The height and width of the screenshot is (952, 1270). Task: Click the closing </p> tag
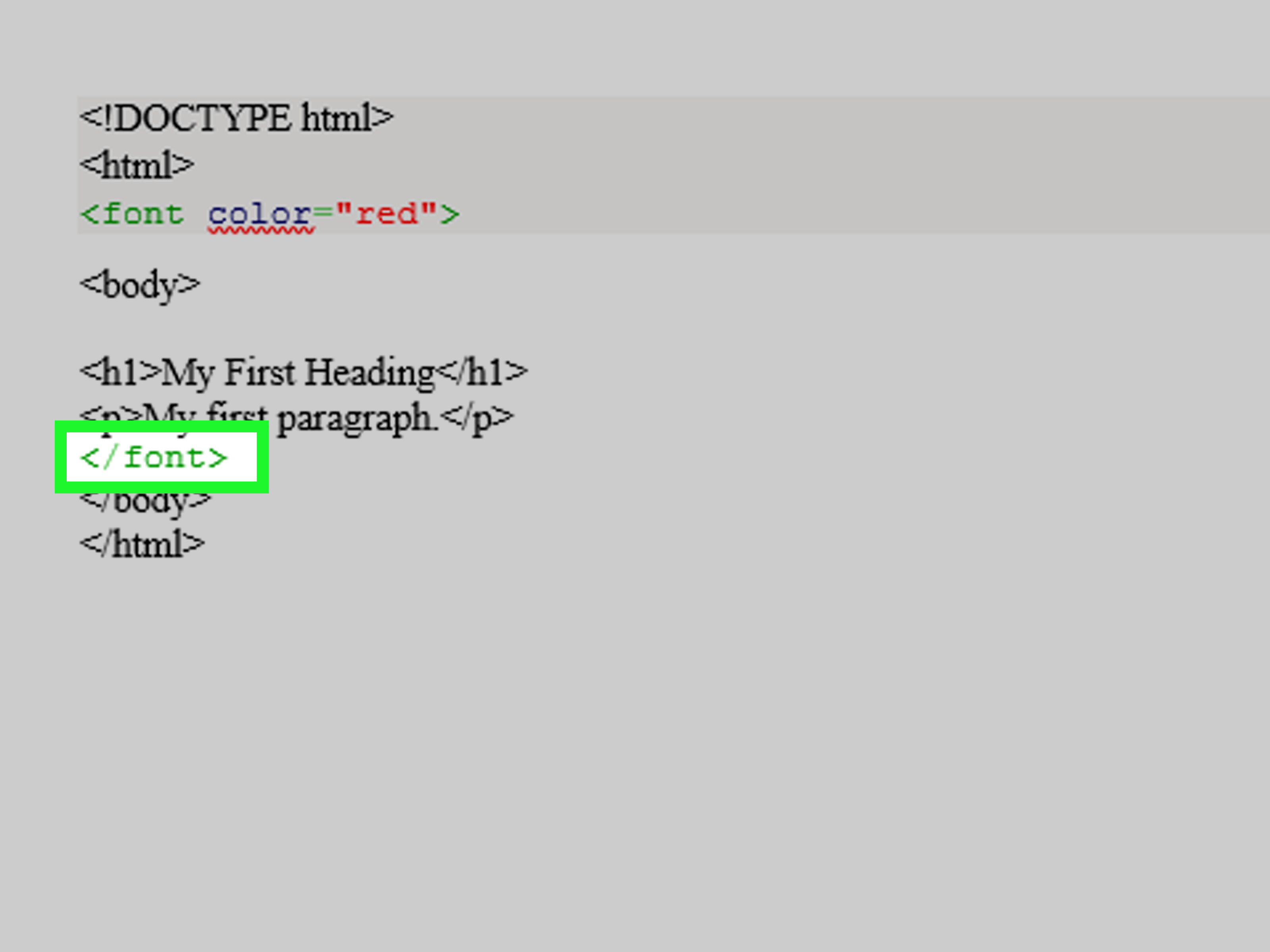pos(478,418)
